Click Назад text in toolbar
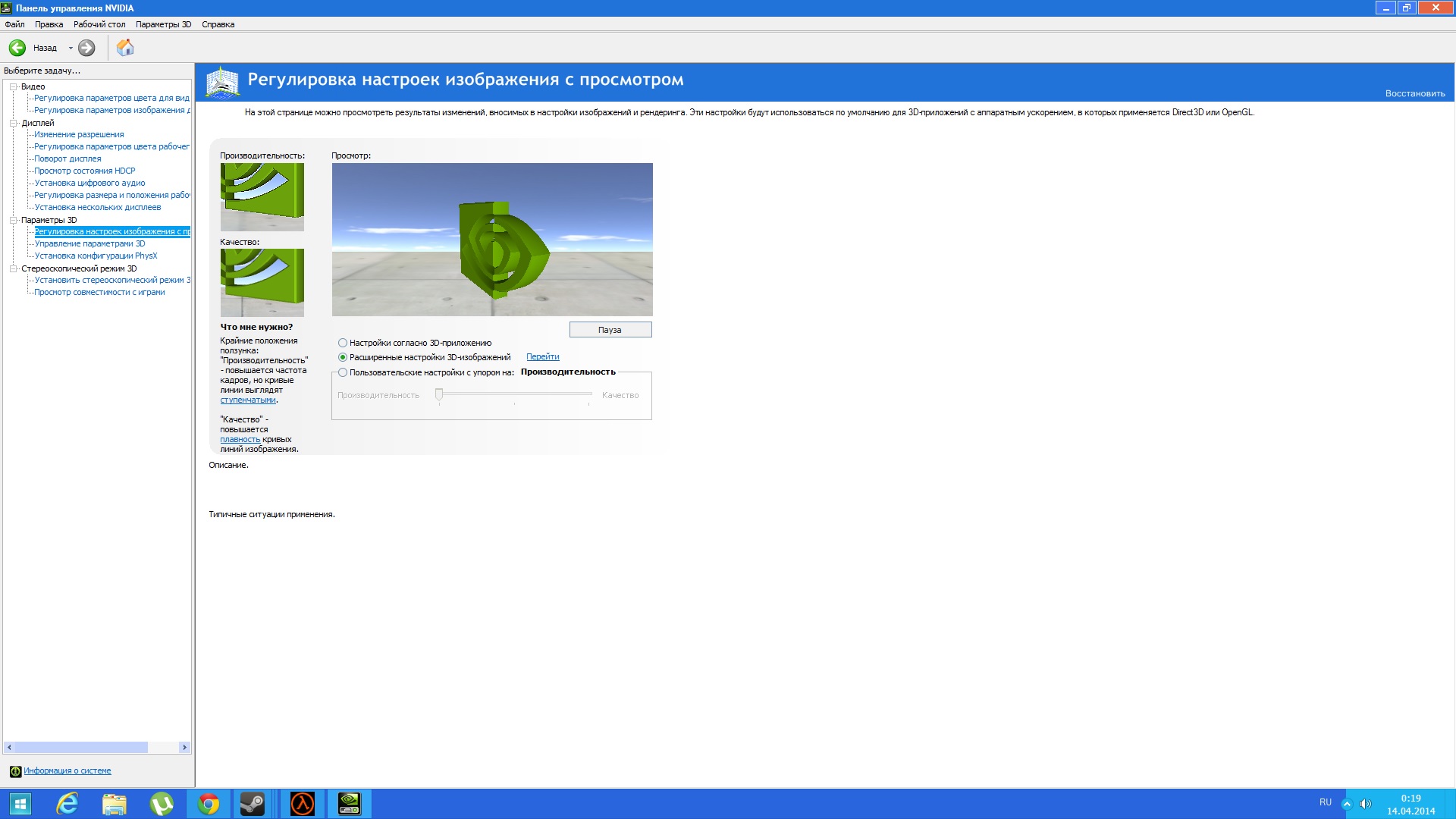 tap(45, 48)
